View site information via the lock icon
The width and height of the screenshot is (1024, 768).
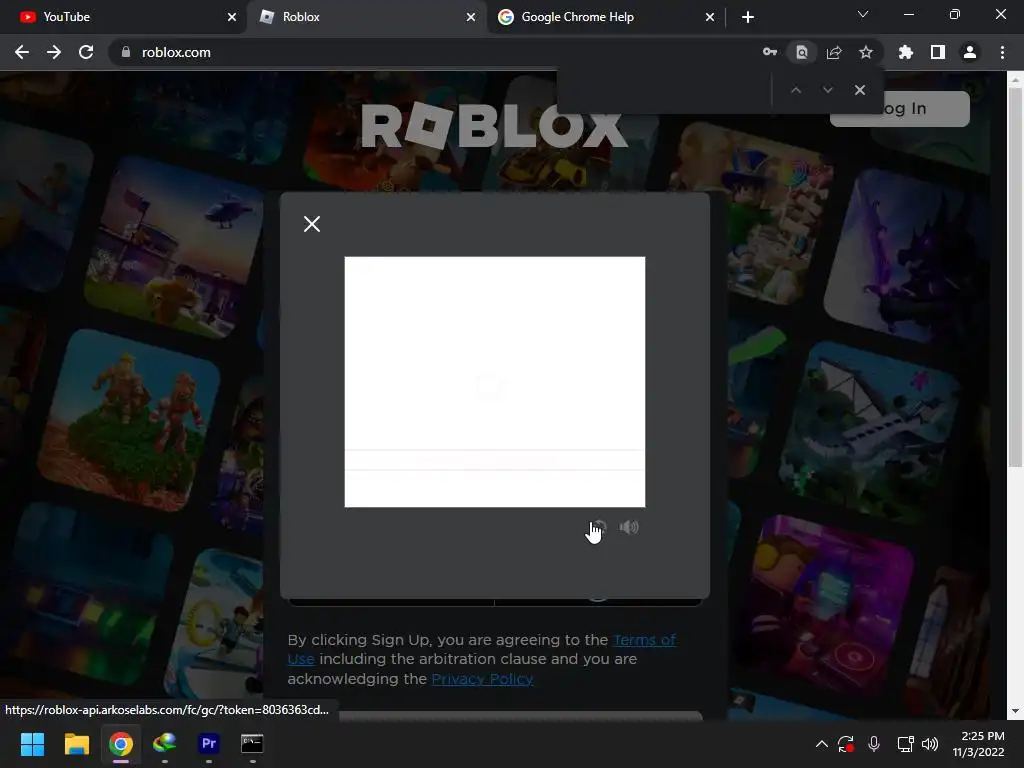[126, 52]
